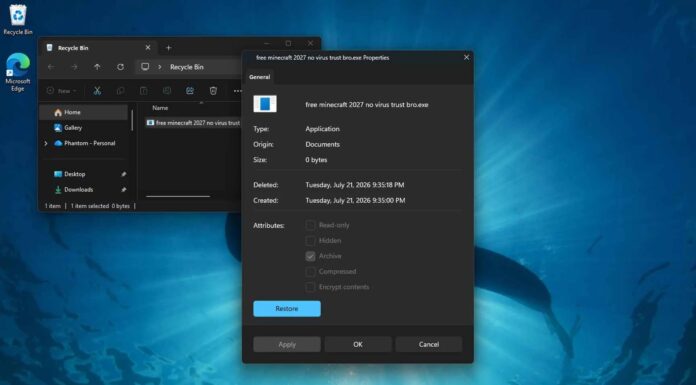Open the Downloads quick access folder

click(x=84, y=190)
